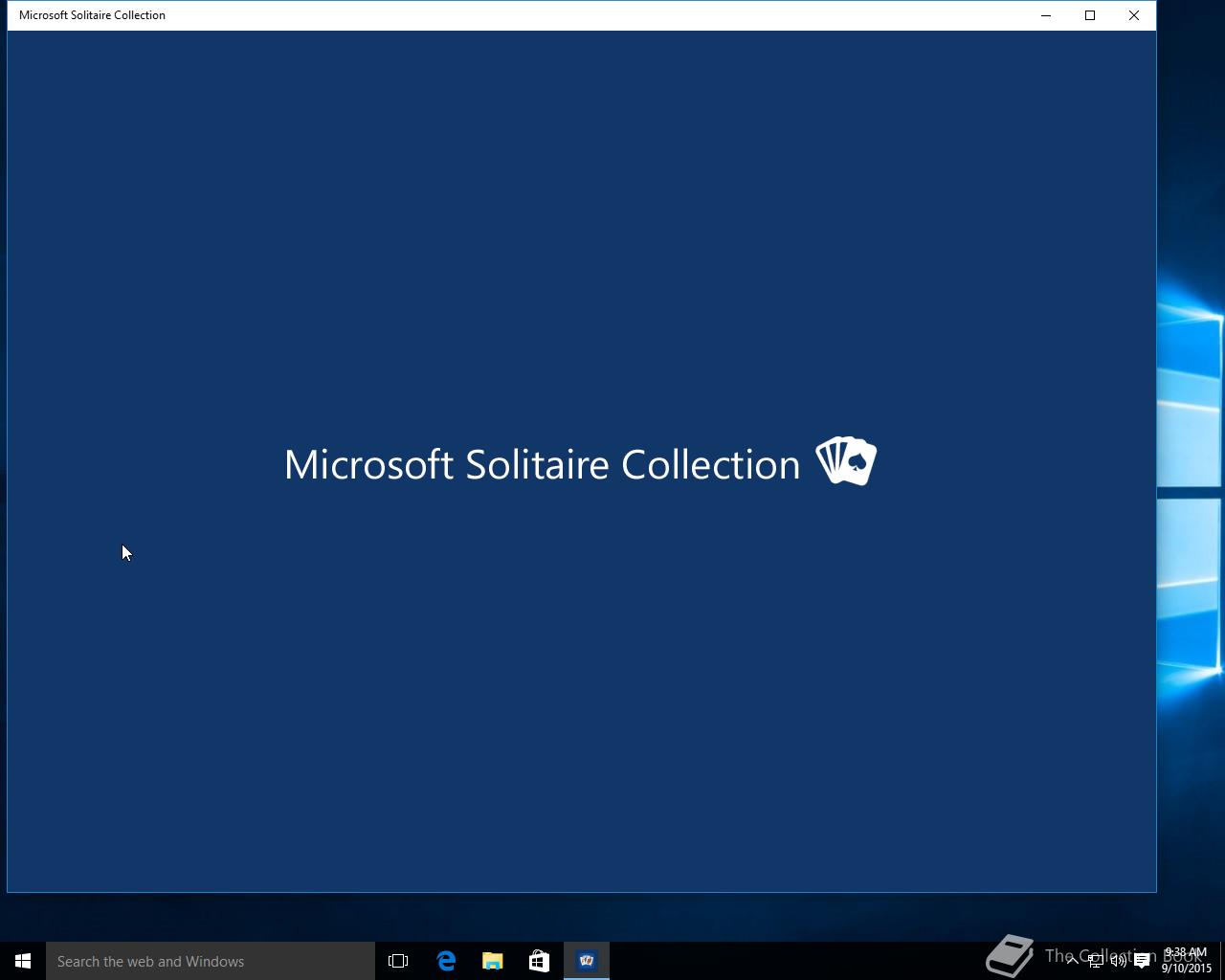Open the Windows Store taskbar icon

pyautogui.click(x=539, y=961)
